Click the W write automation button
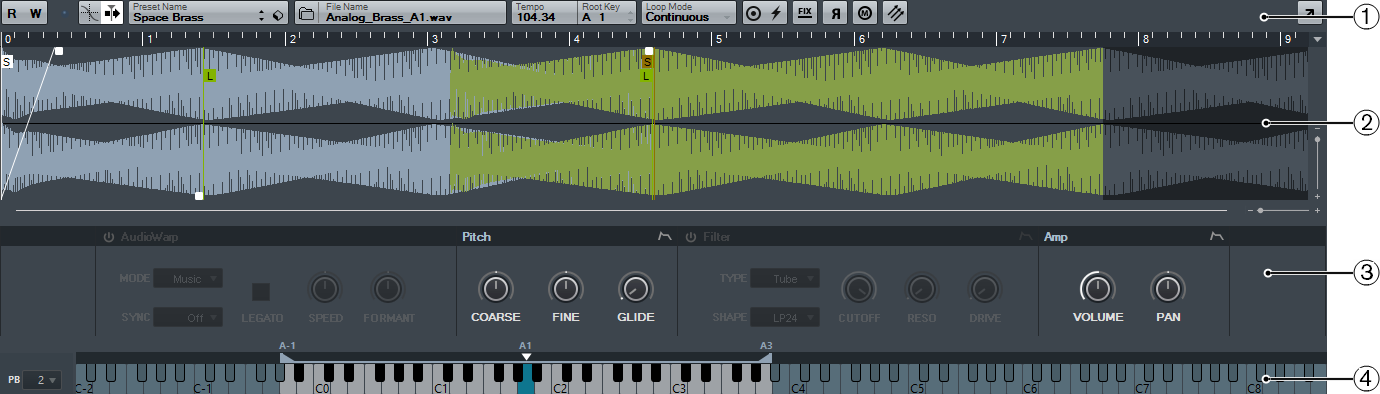This screenshot has height=394, width=1380. 36,13
